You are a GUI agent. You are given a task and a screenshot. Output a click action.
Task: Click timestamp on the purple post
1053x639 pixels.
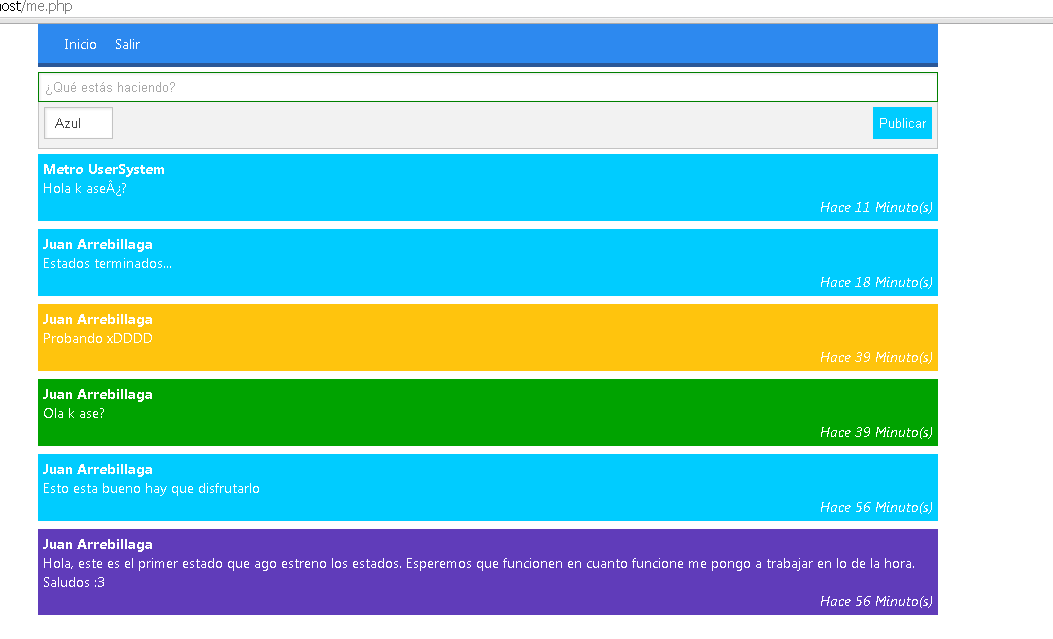[x=876, y=602]
